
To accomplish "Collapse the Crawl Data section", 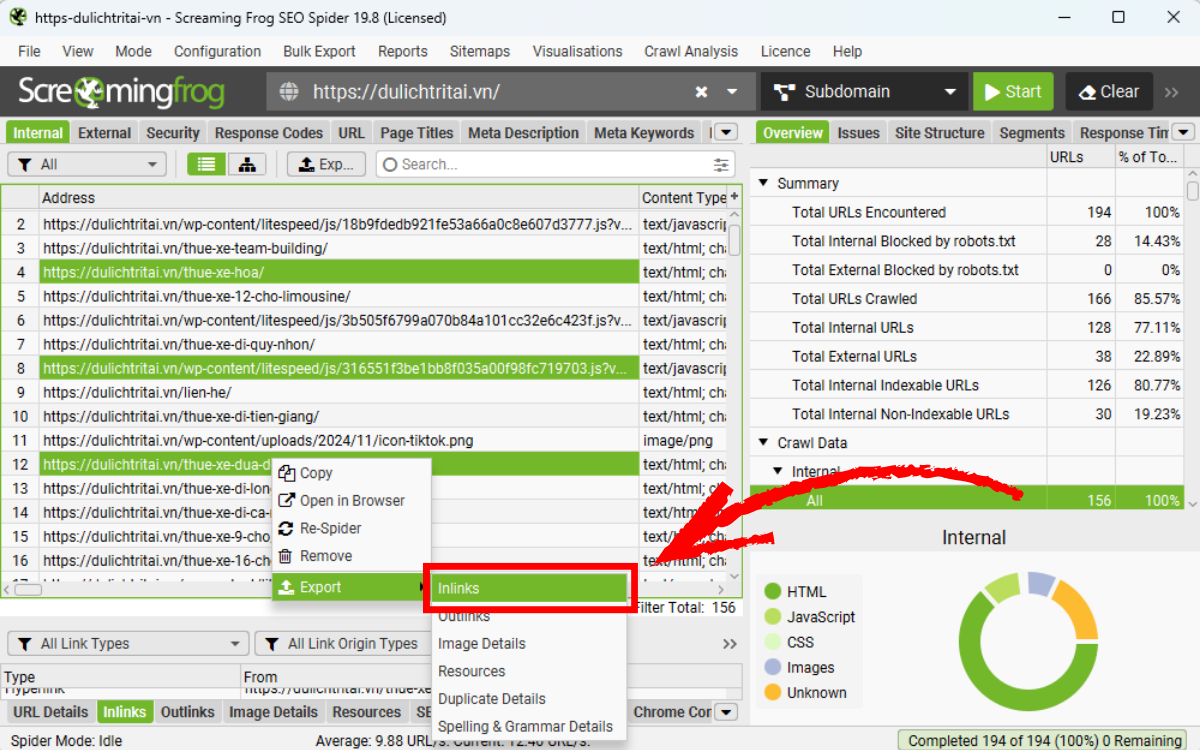I will click(x=762, y=442).
